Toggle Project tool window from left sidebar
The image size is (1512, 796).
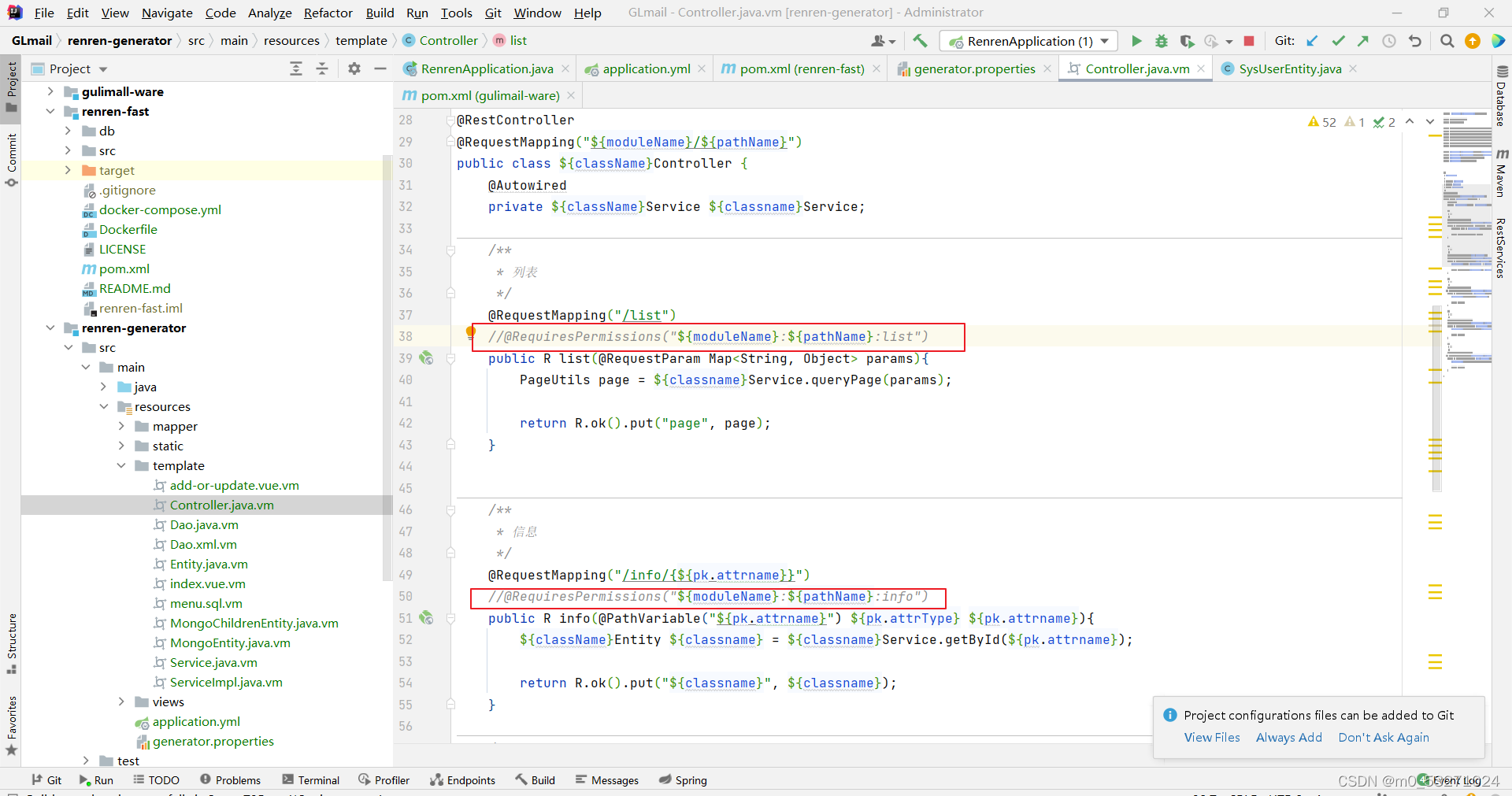click(11, 88)
